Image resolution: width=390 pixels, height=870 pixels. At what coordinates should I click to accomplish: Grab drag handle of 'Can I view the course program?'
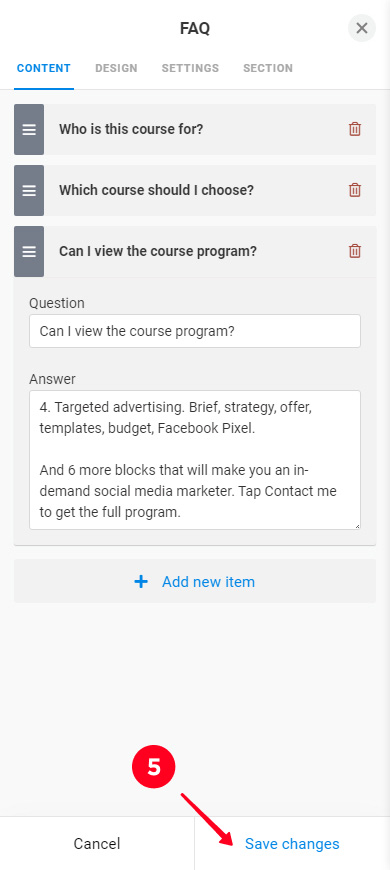(x=29, y=251)
